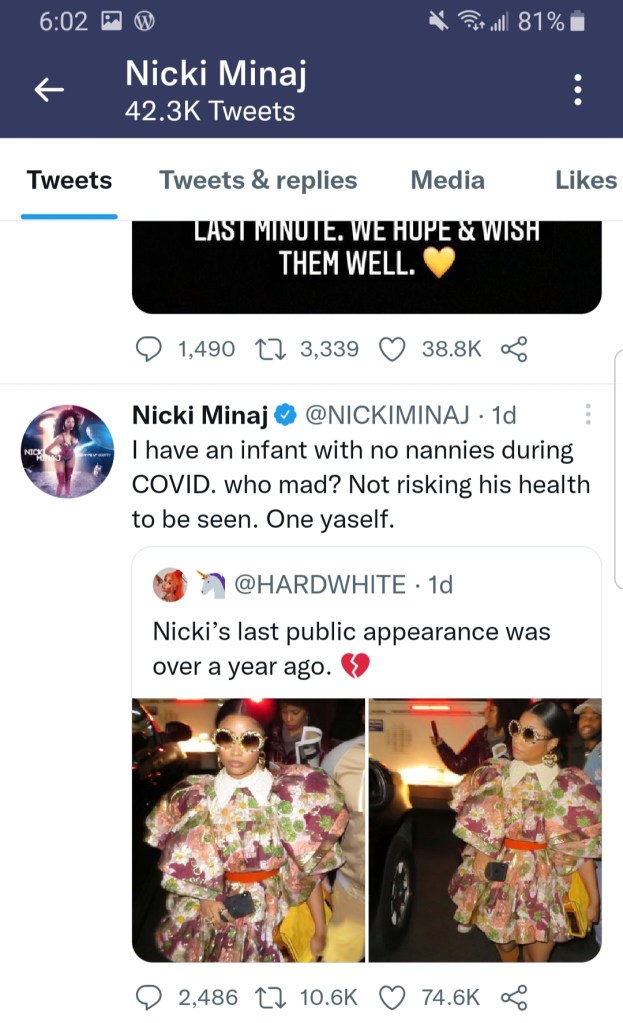Viewport: 623px width, 1023px height.
Task: Share the tweet with 38.8K likes
Action: point(513,348)
